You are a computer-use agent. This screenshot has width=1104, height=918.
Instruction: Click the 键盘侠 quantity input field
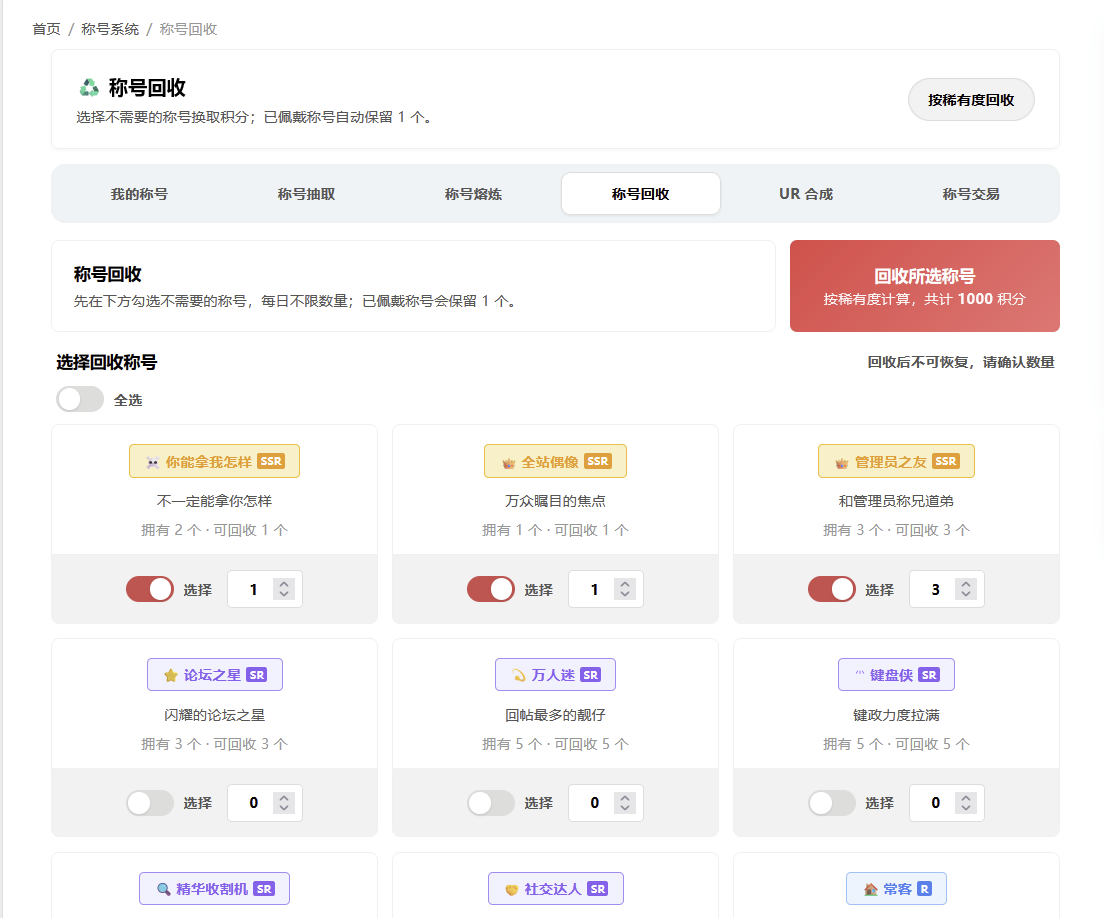tap(947, 803)
